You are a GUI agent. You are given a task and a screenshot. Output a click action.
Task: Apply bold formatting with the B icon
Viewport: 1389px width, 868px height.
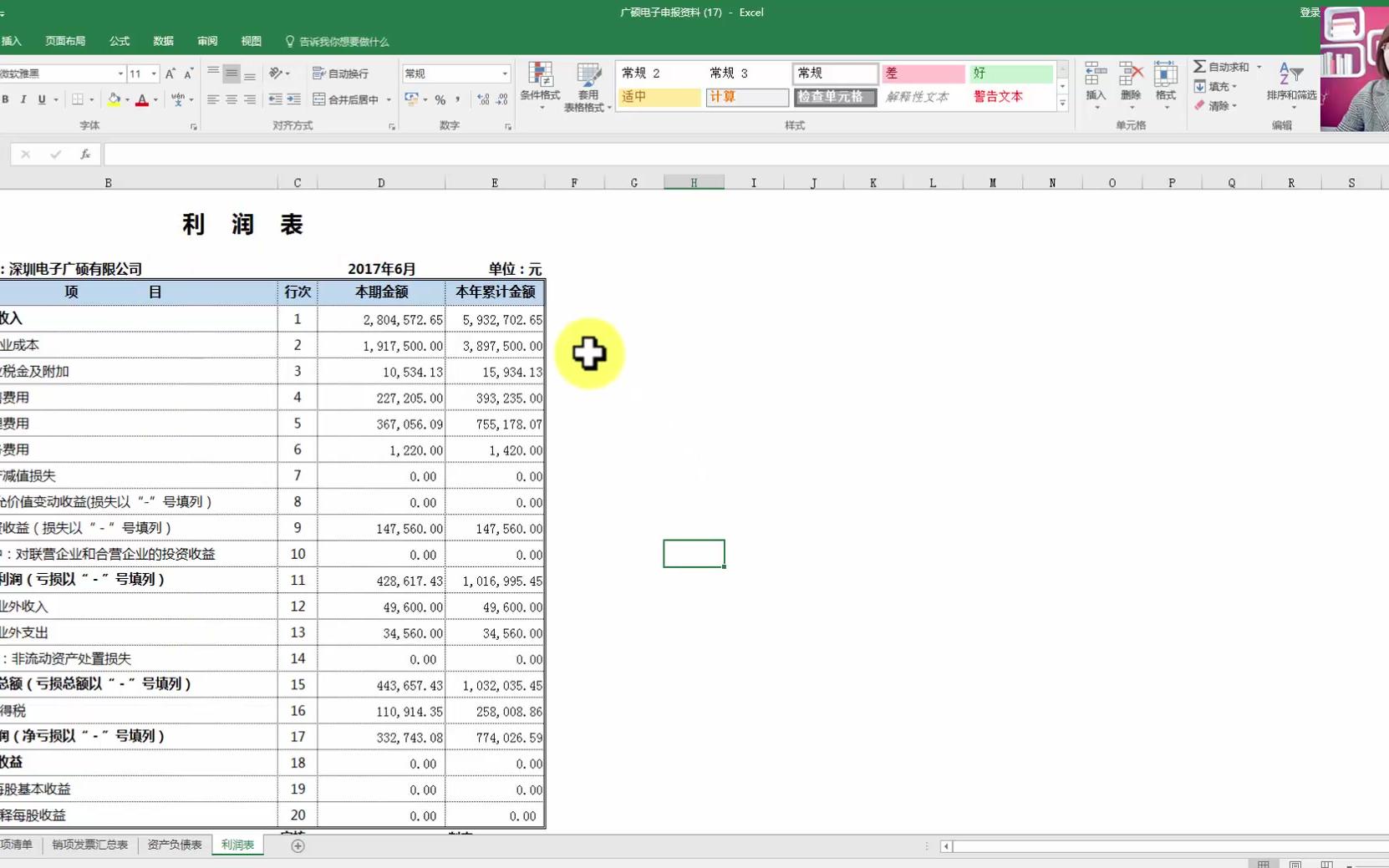point(7,99)
